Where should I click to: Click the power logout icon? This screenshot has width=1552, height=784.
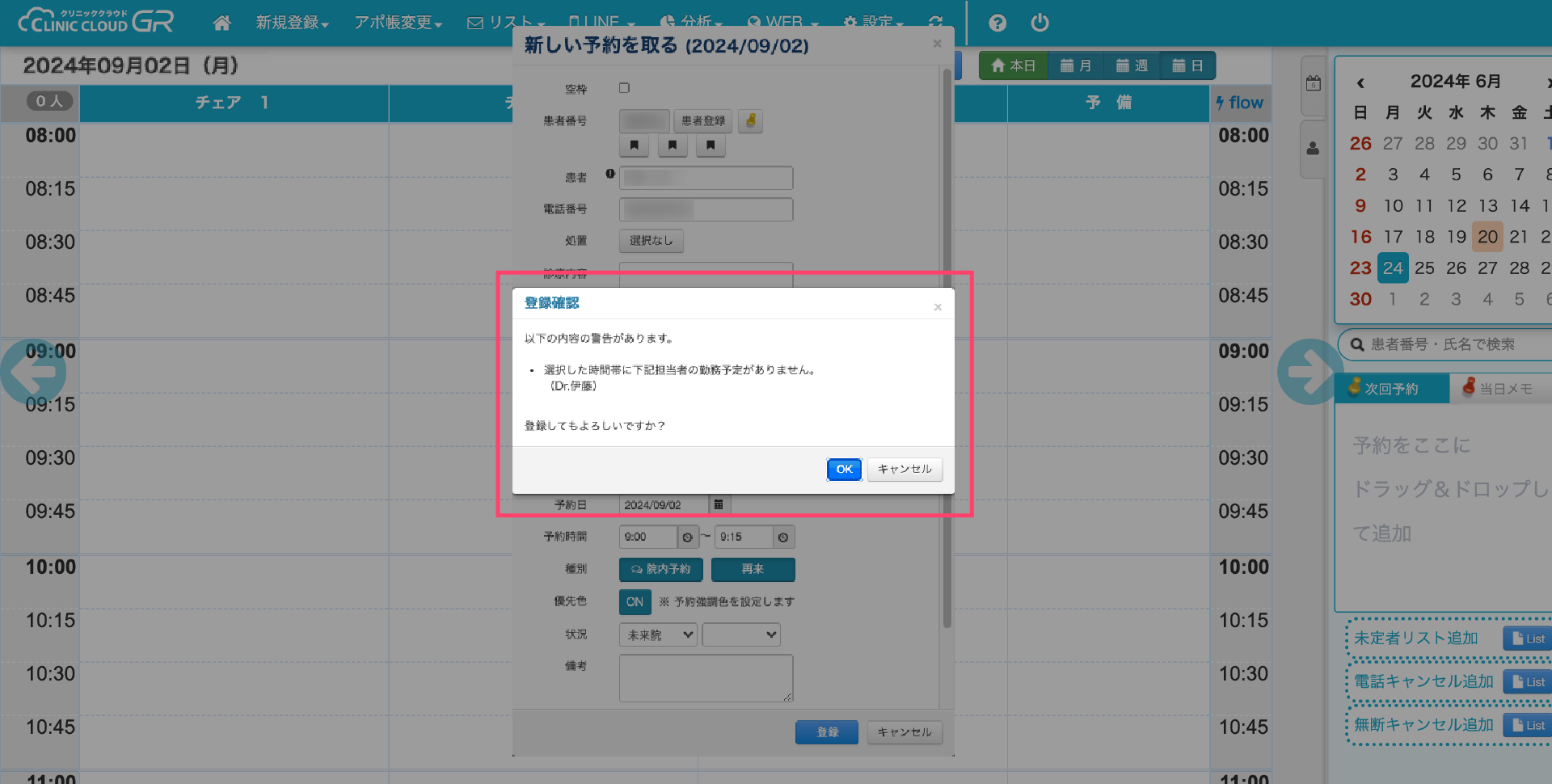tap(1040, 23)
